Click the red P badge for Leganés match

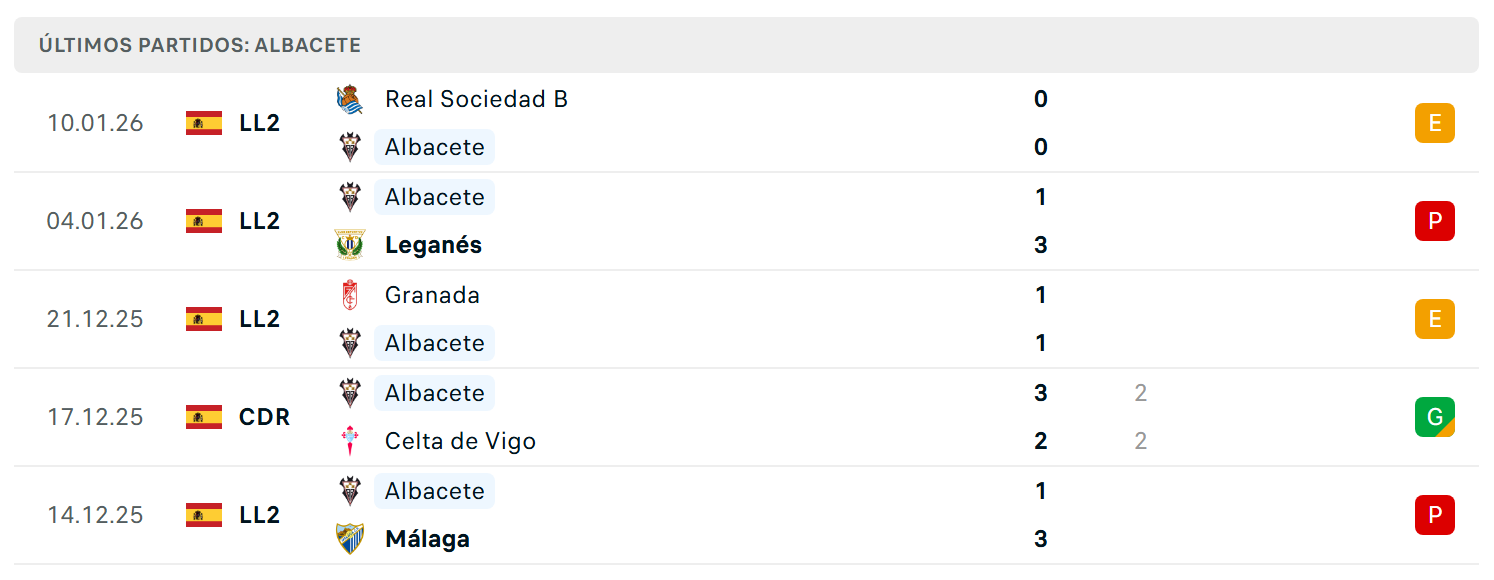tap(1435, 221)
